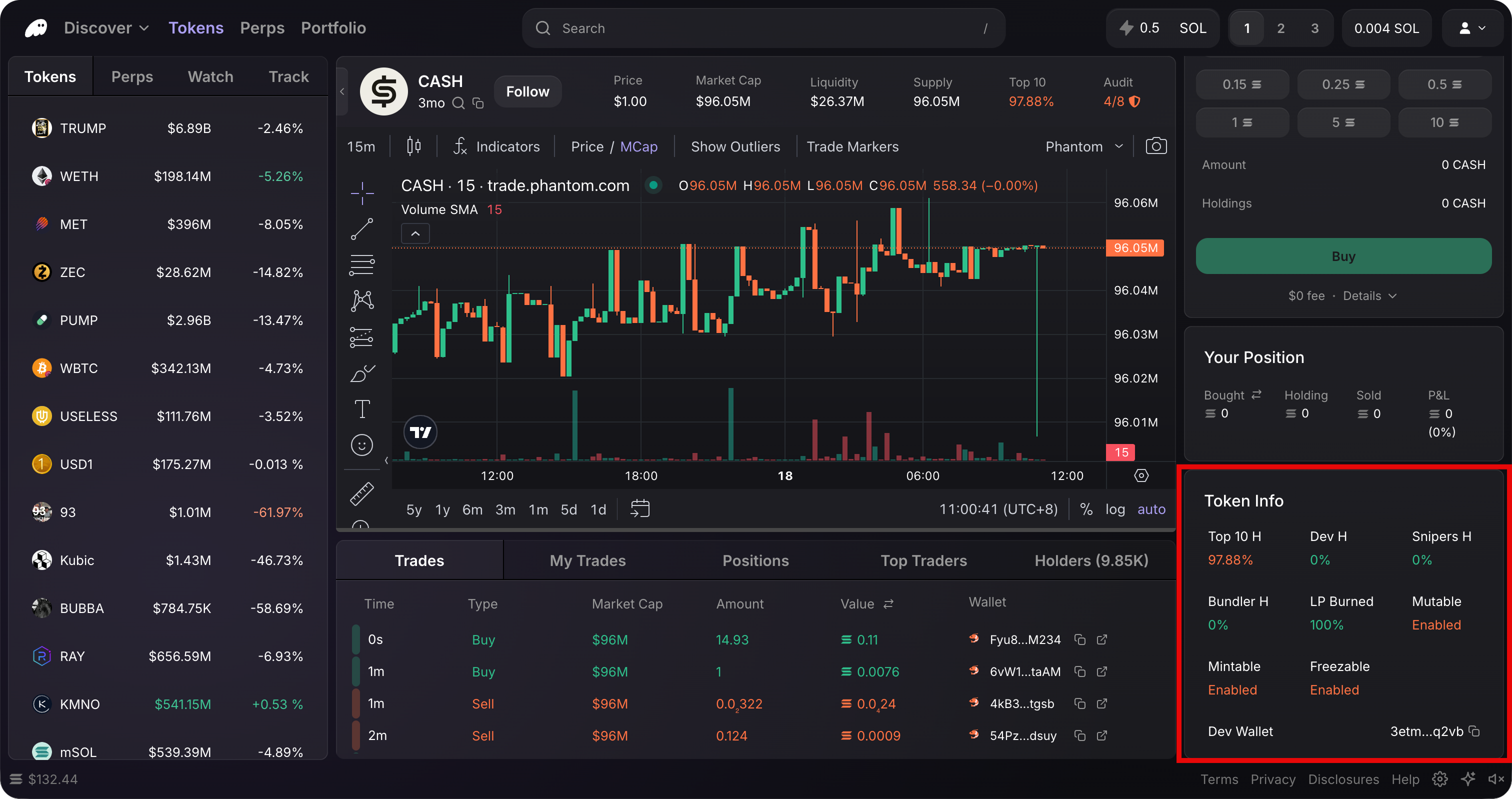Select the trend line drawing tool
The width and height of the screenshot is (1512, 799).
(361, 229)
